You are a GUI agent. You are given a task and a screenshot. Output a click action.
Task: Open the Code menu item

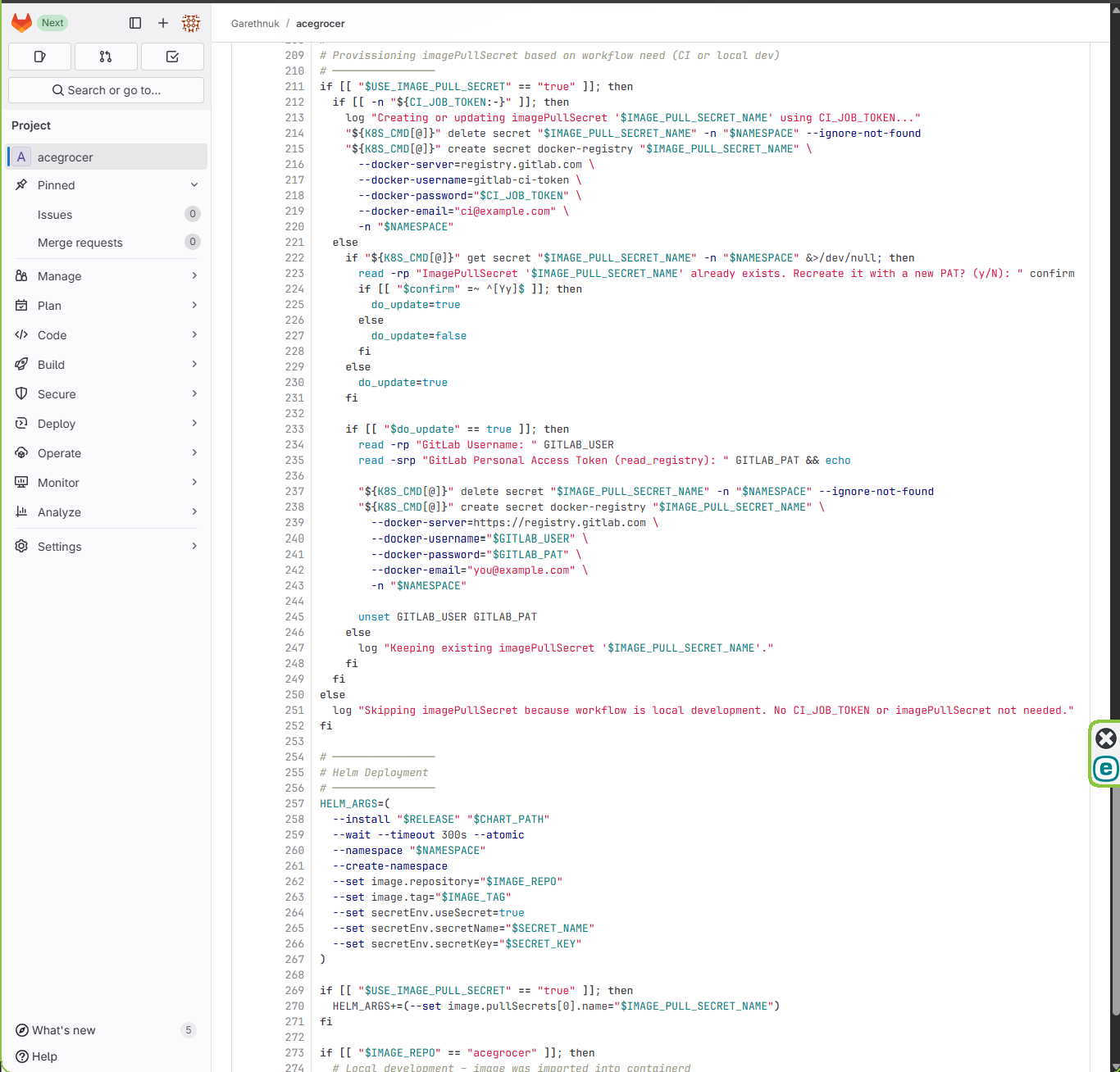(x=107, y=335)
